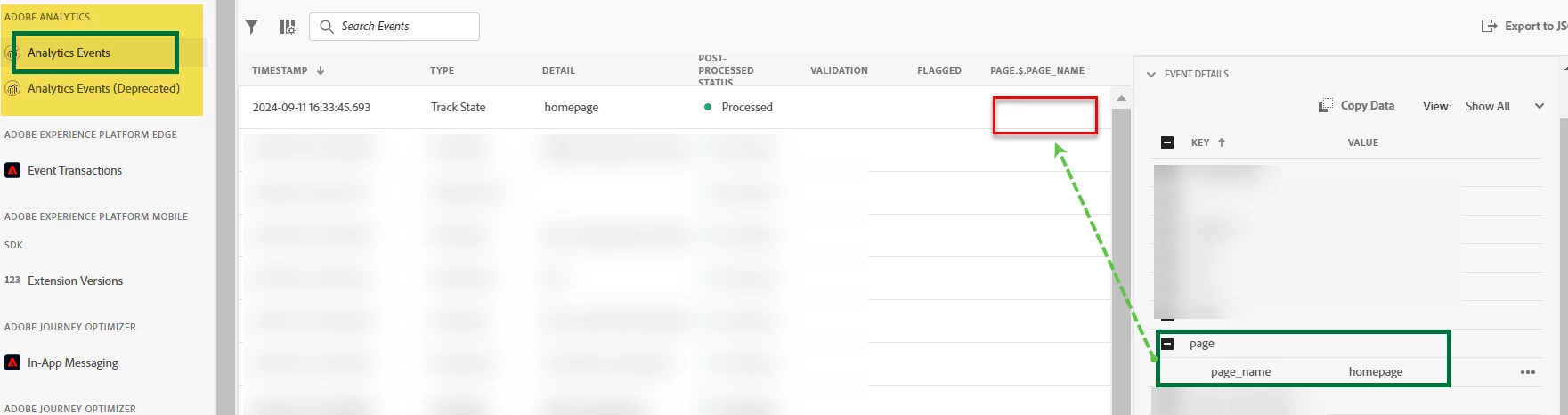Click the FLAGGED column header
This screenshot has width=1568, height=415.
(939, 70)
